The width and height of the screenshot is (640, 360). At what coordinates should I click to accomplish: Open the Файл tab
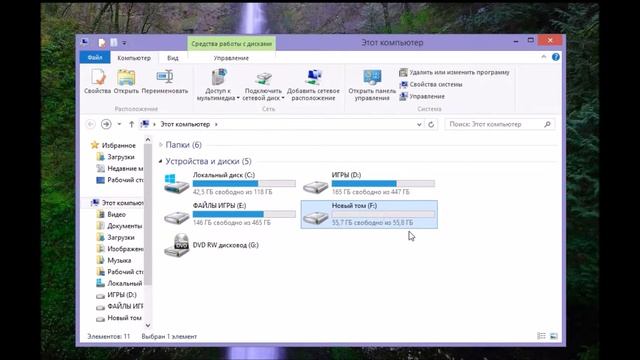point(95,58)
